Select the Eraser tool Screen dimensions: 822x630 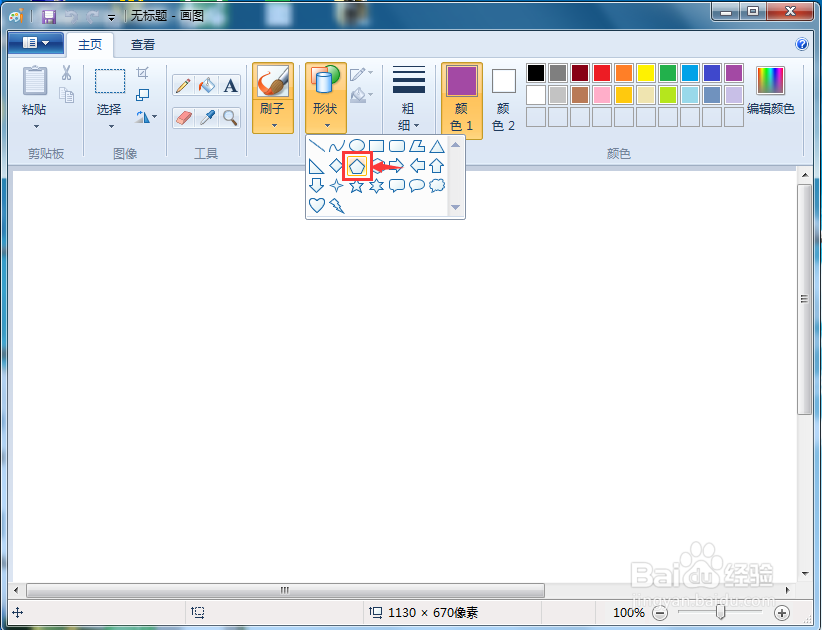[x=183, y=117]
